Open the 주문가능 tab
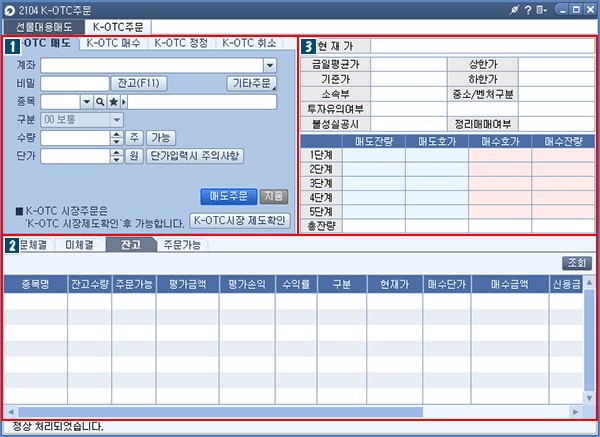600x437 pixels. click(x=182, y=245)
